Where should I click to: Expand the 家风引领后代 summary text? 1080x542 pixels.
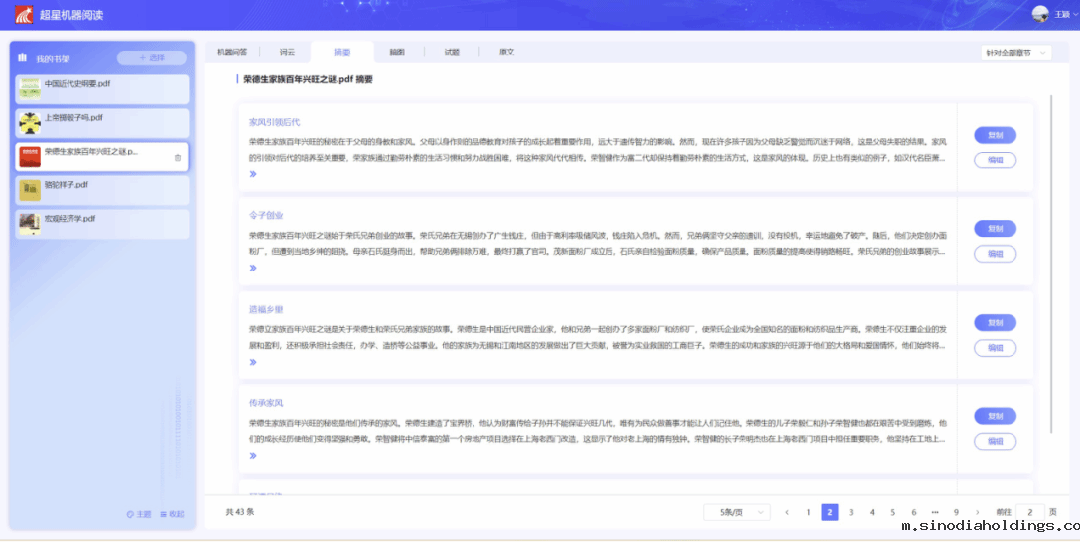pos(253,174)
